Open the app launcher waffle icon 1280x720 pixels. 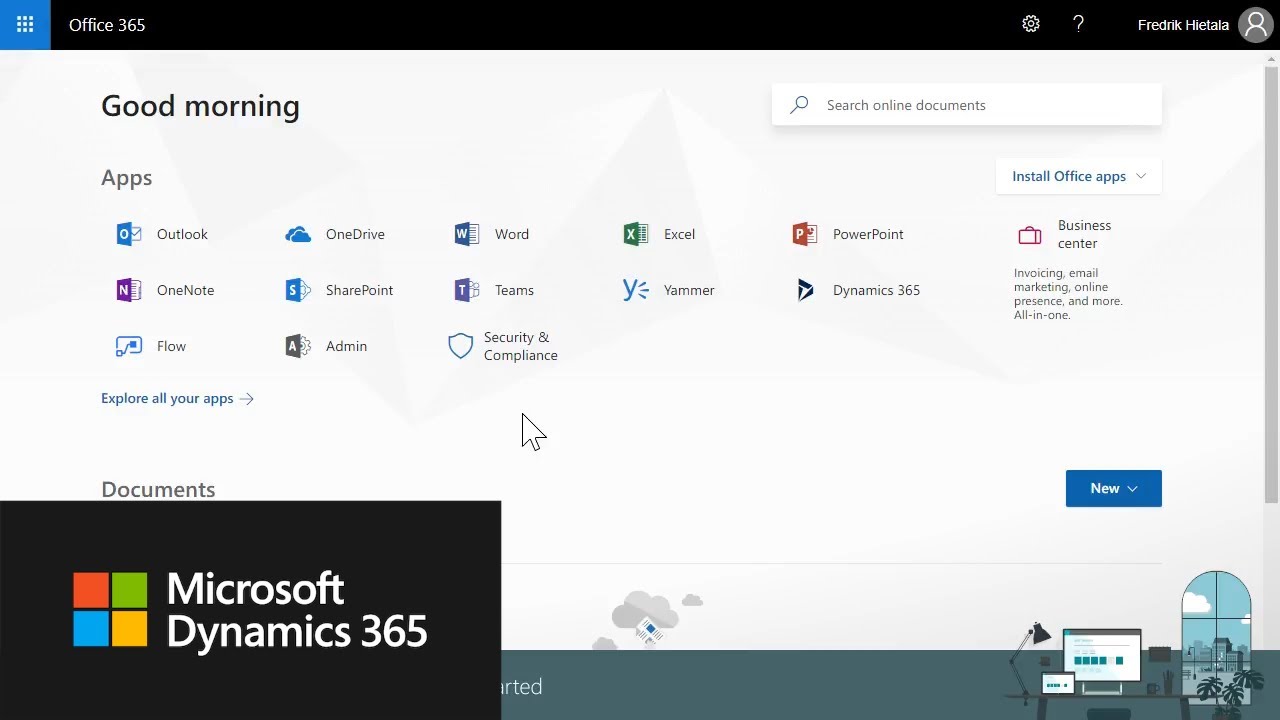pos(25,25)
